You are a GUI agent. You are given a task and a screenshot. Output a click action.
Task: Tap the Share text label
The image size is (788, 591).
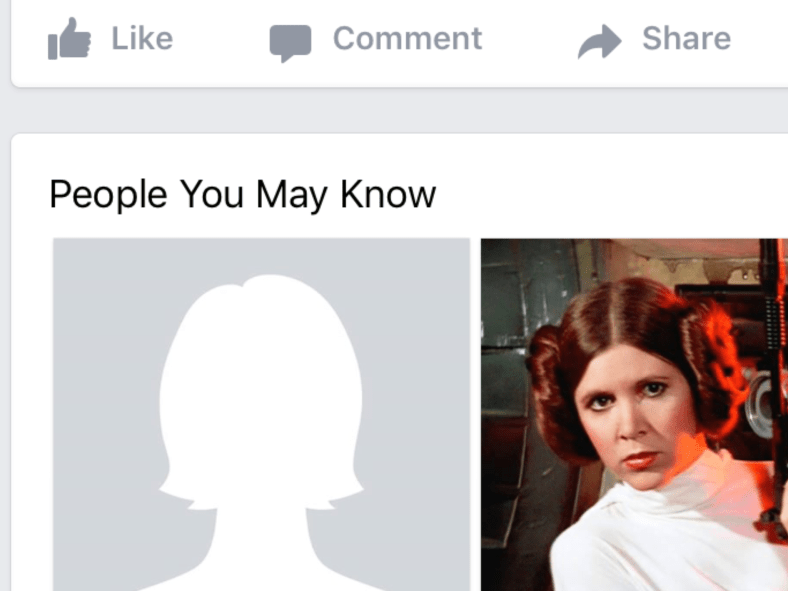[686, 39]
